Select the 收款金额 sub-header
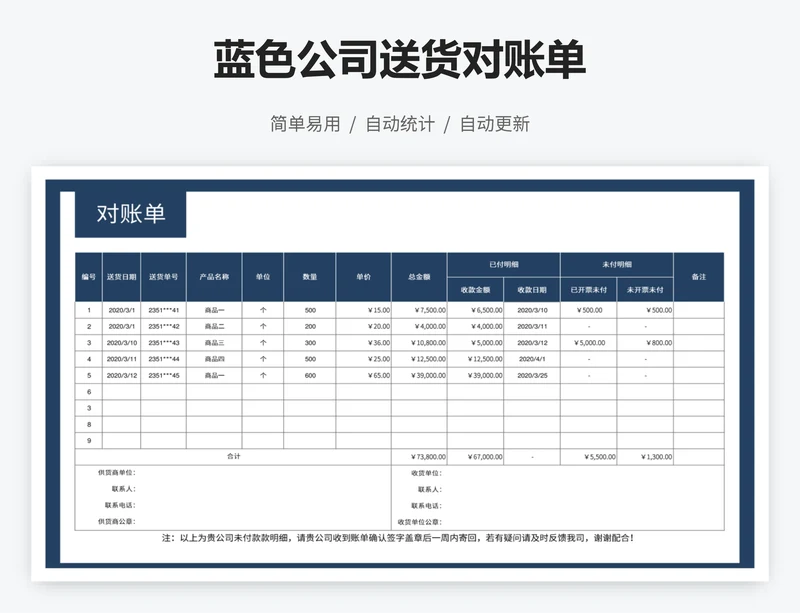The height and width of the screenshot is (613, 800). point(476,290)
